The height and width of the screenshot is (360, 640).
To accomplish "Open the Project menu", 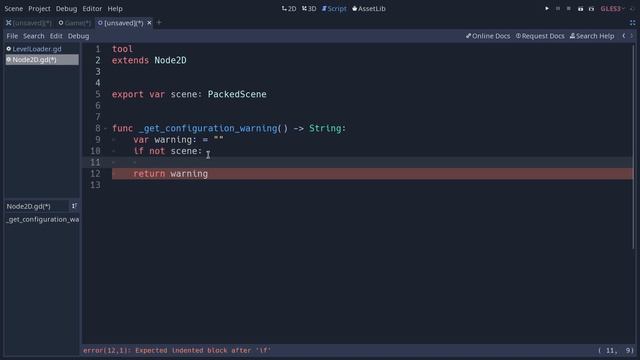I will tap(39, 9).
